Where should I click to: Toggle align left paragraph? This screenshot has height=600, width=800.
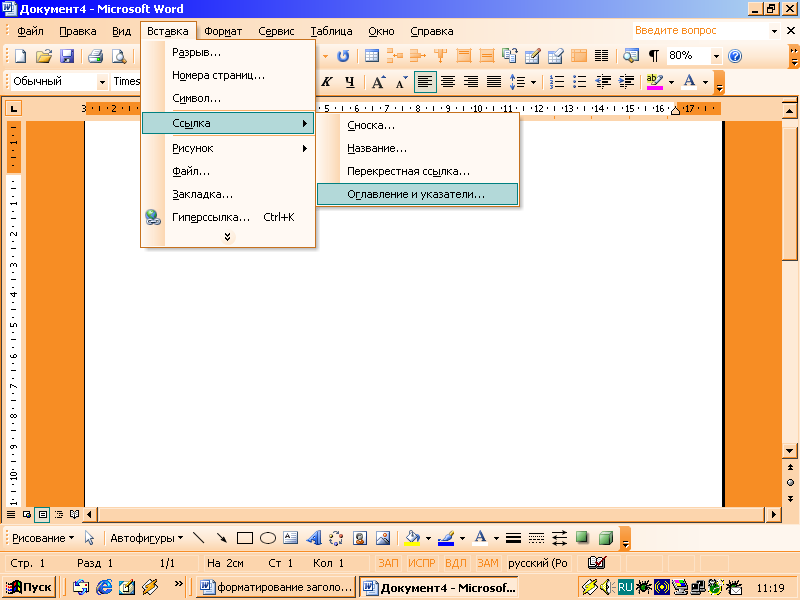425,82
